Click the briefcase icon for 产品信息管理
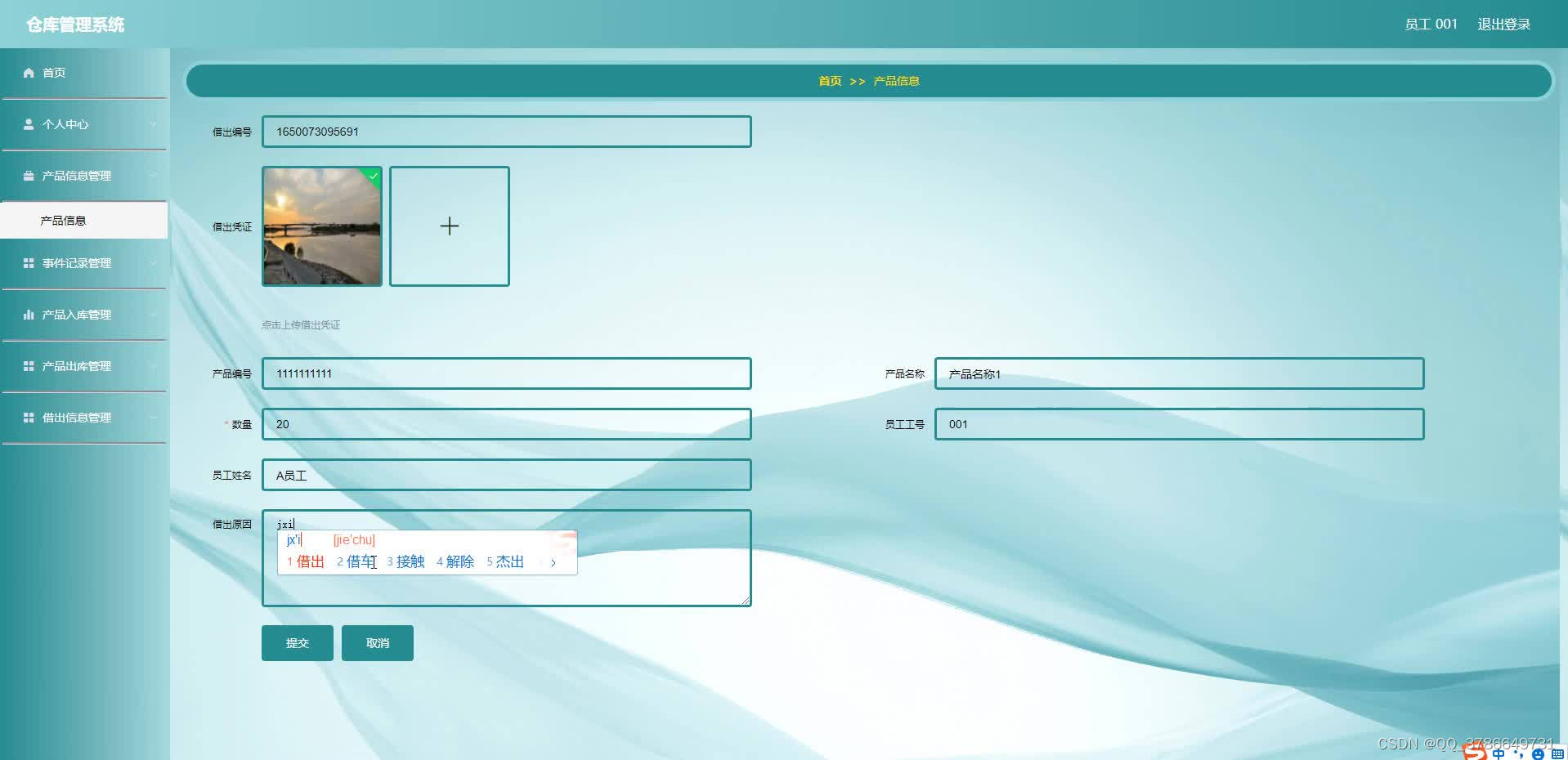 [x=29, y=176]
